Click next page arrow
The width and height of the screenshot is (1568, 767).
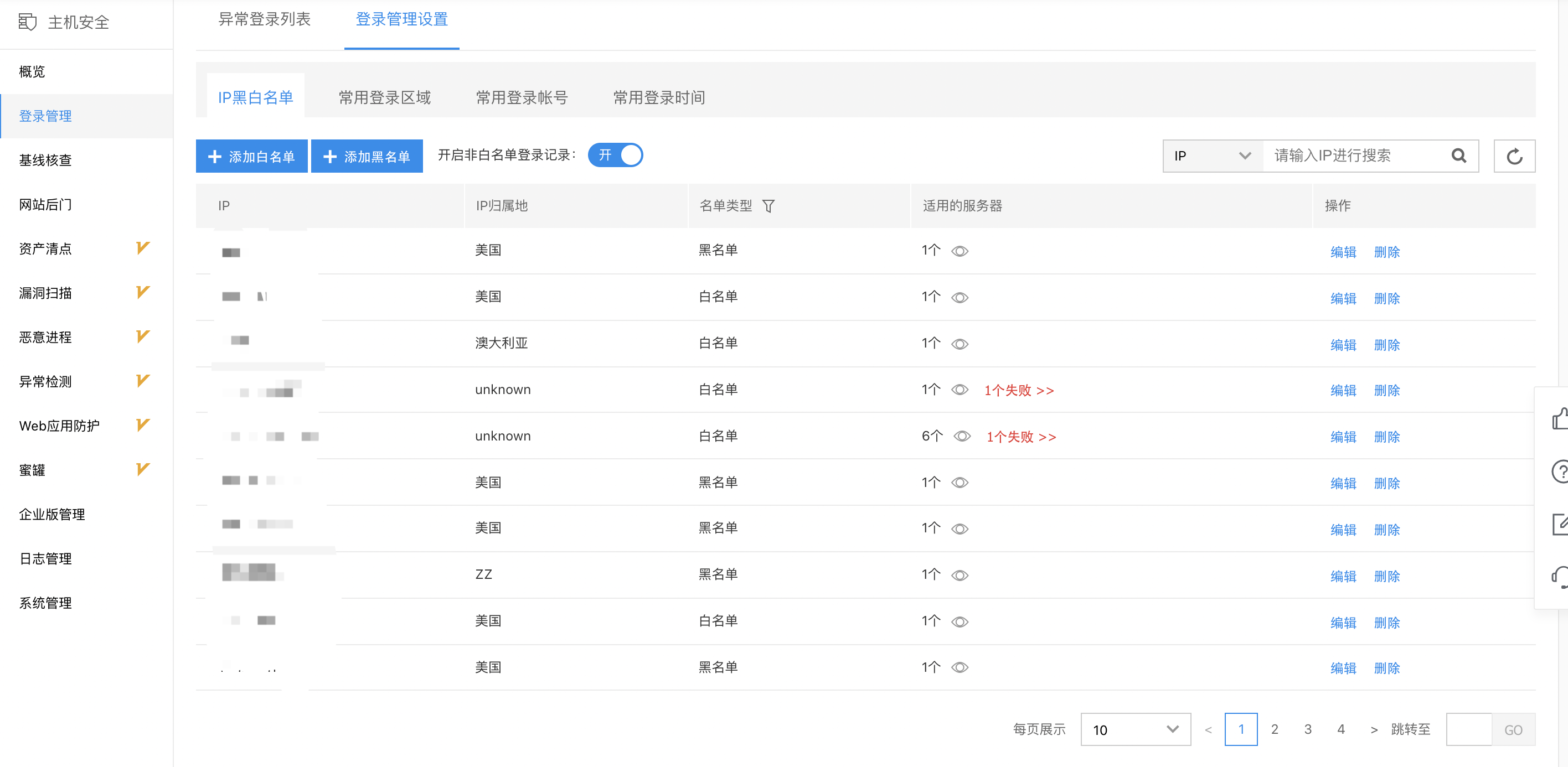coord(1374,730)
